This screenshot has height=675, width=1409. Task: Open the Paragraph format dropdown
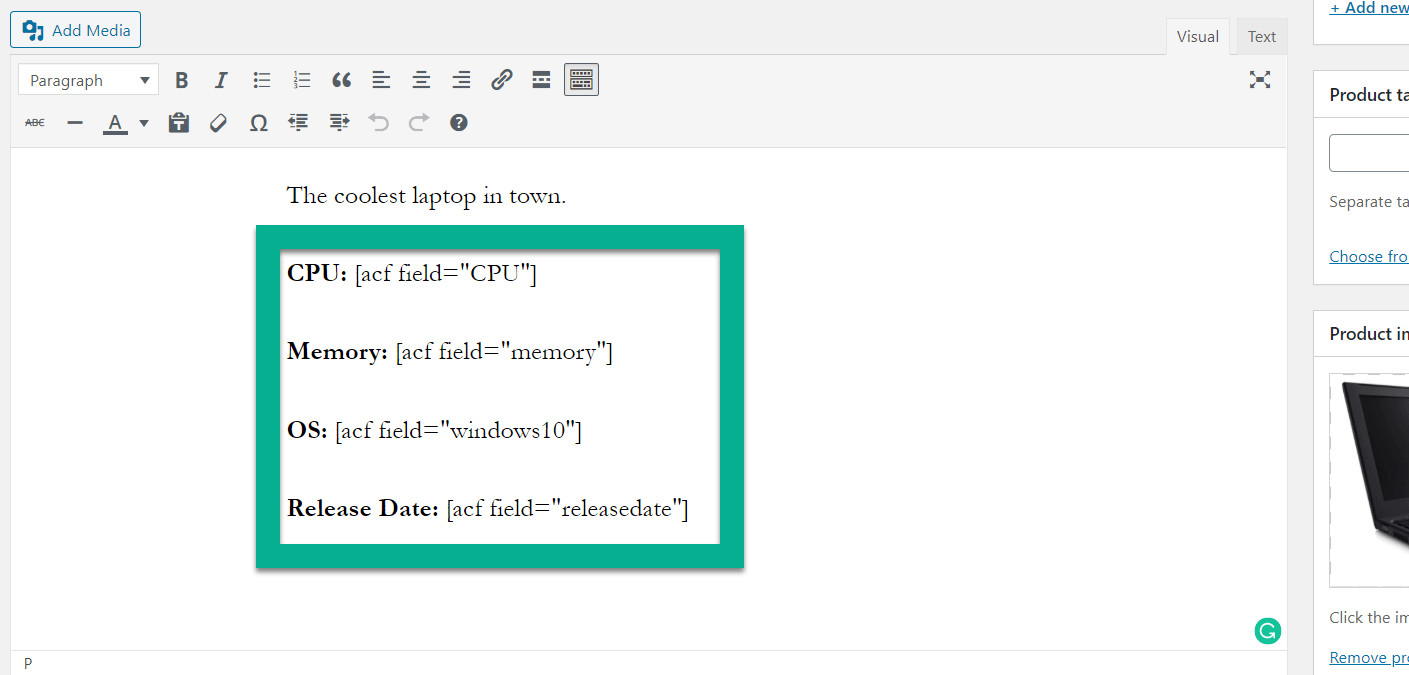pyautogui.click(x=88, y=80)
